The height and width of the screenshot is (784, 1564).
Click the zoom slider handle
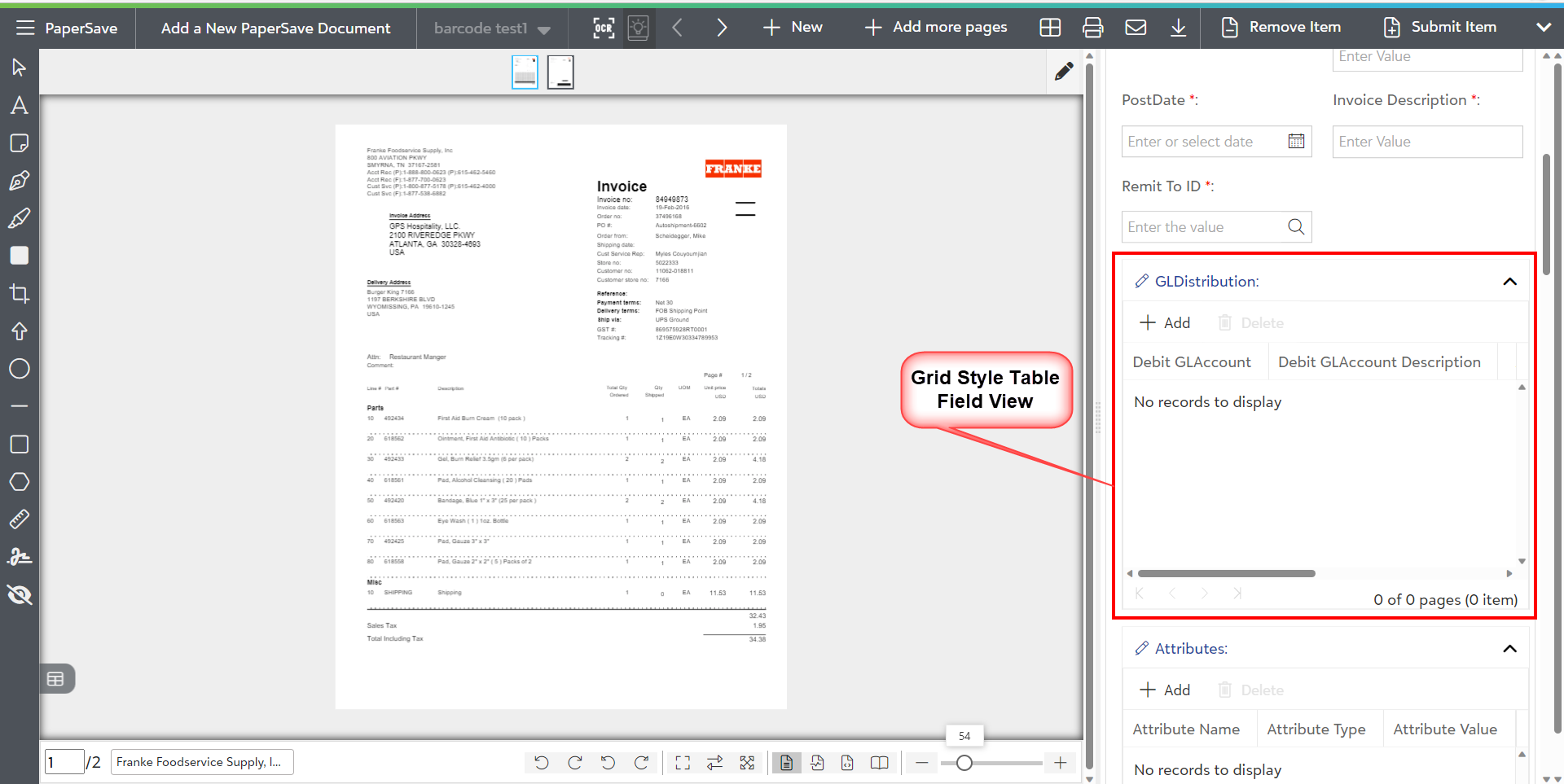click(964, 763)
